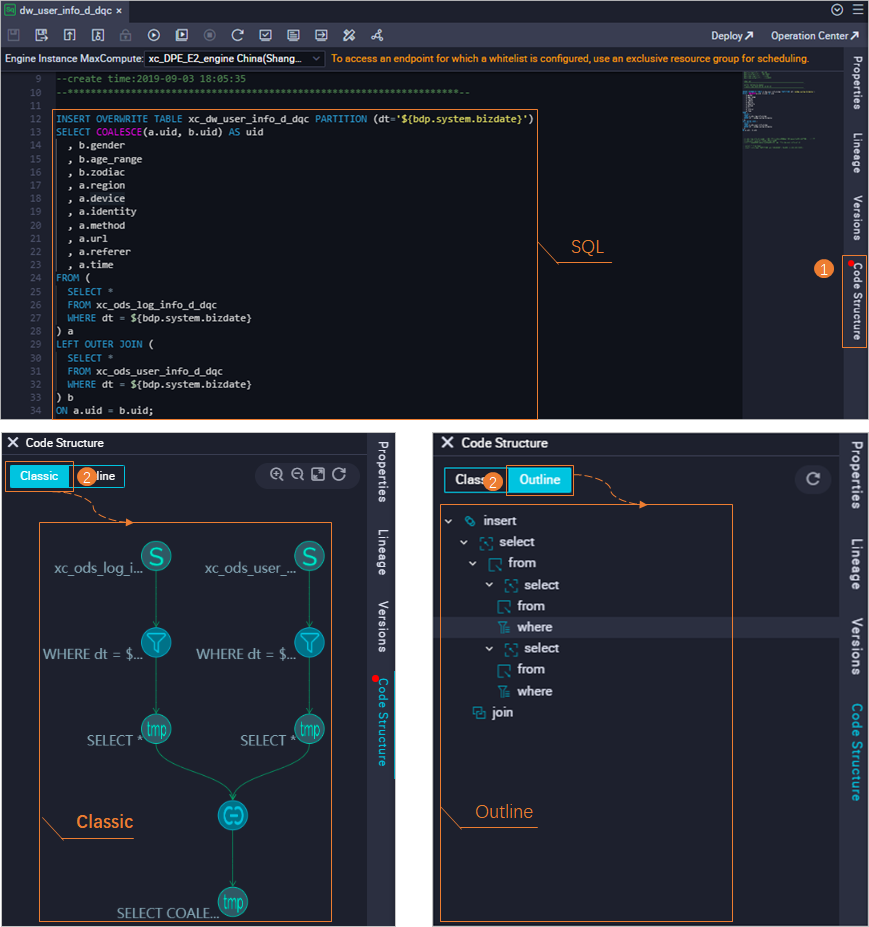The width and height of the screenshot is (869, 927).
Task: Reload the script with the refresh icon
Action: click(x=238, y=34)
